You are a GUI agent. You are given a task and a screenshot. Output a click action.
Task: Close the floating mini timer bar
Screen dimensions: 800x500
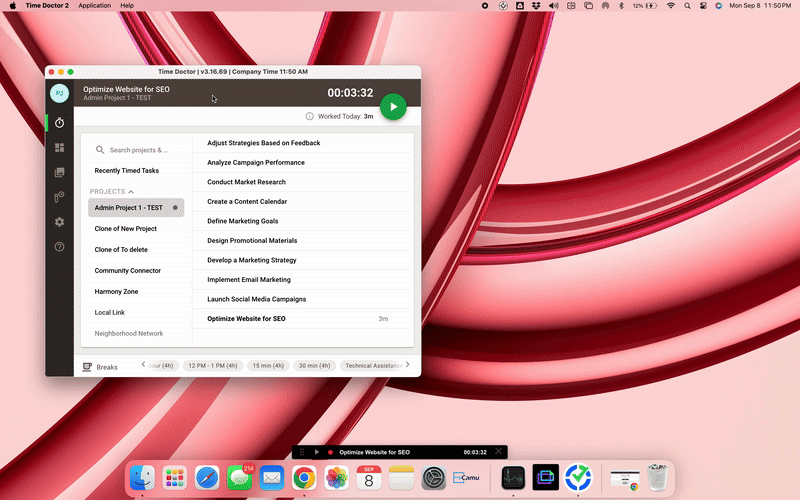click(498, 452)
